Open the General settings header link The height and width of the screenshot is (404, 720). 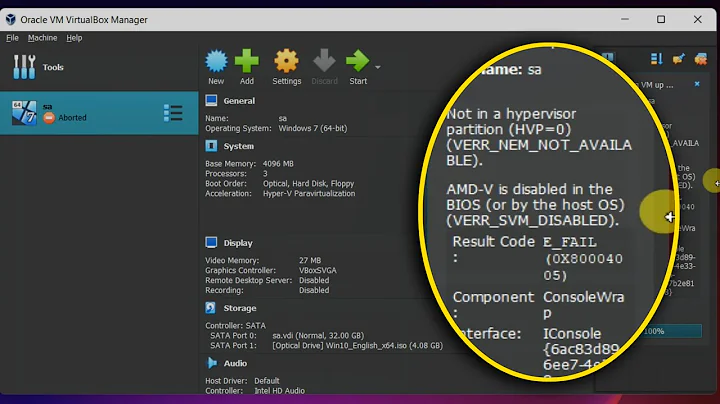[x=239, y=101]
